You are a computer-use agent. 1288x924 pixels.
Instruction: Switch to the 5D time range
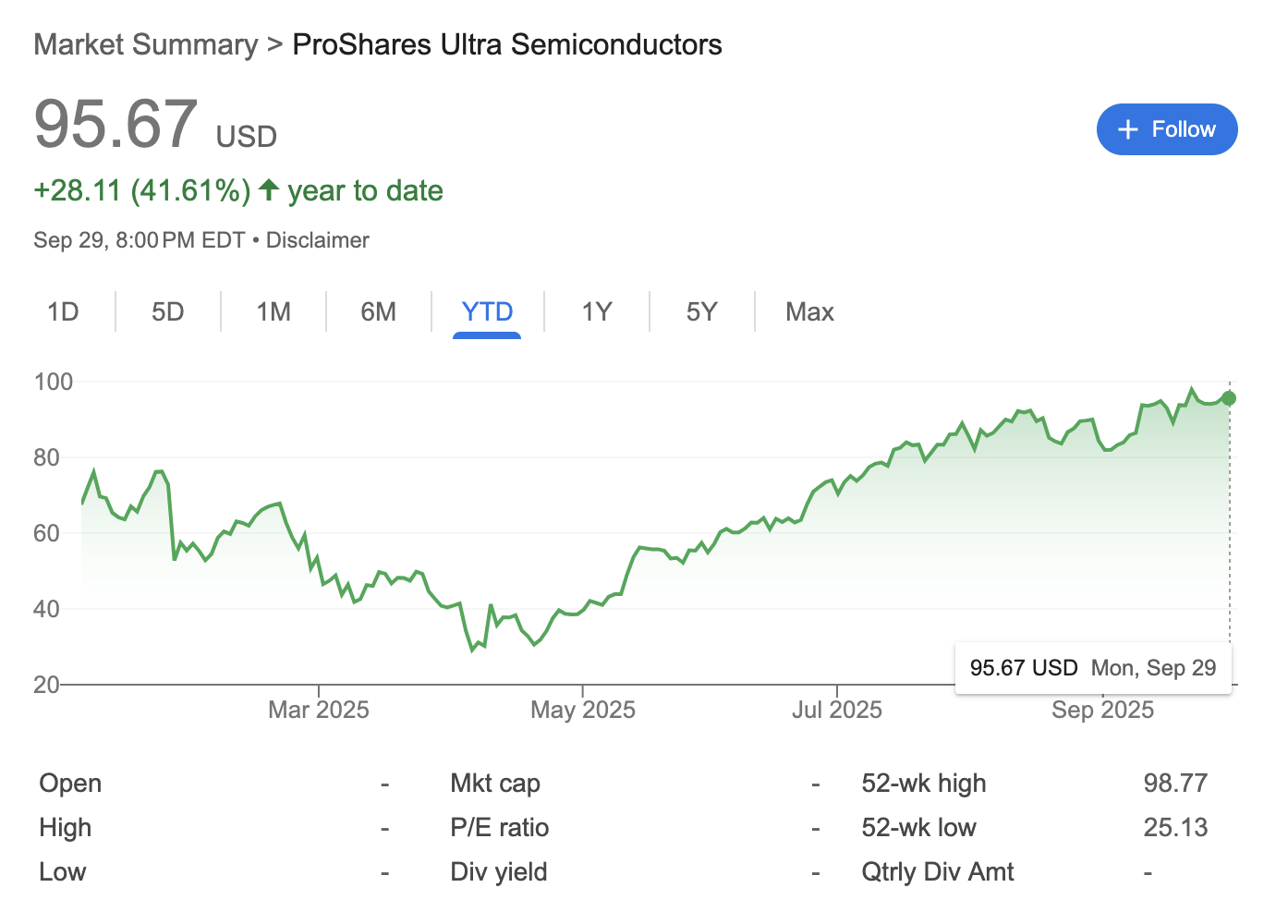tap(168, 311)
